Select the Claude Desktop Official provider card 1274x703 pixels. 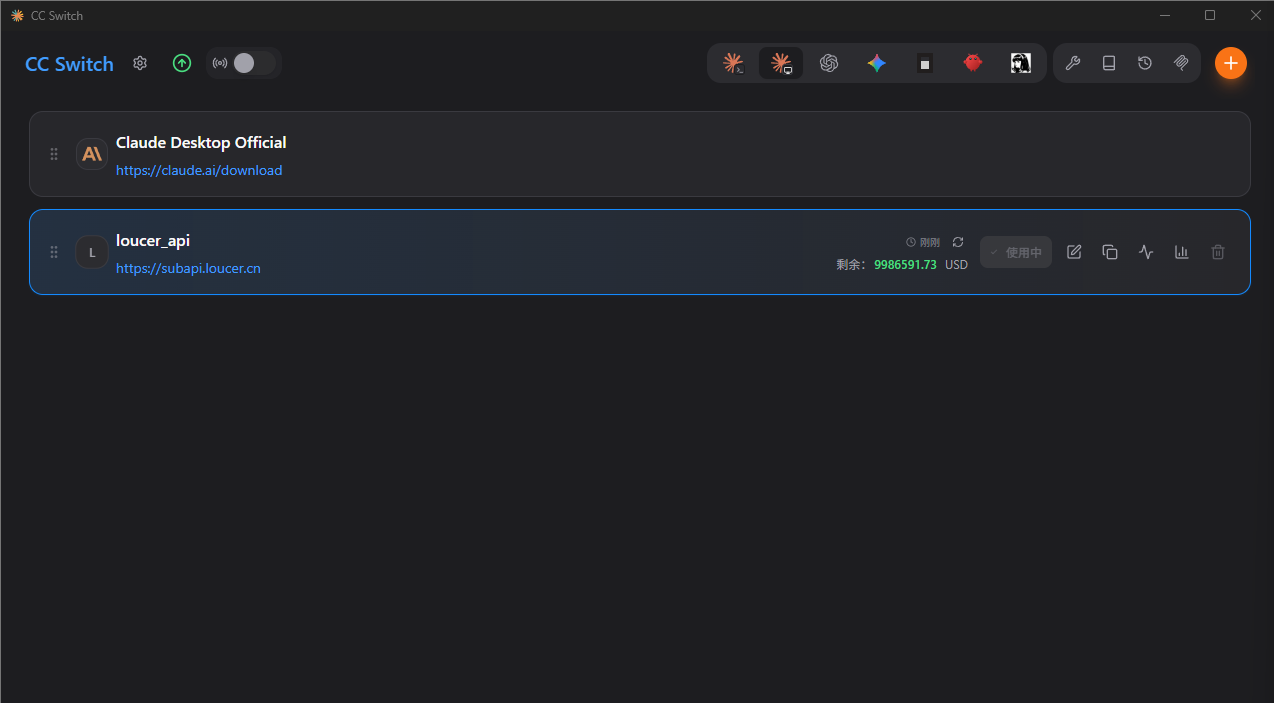coord(640,154)
